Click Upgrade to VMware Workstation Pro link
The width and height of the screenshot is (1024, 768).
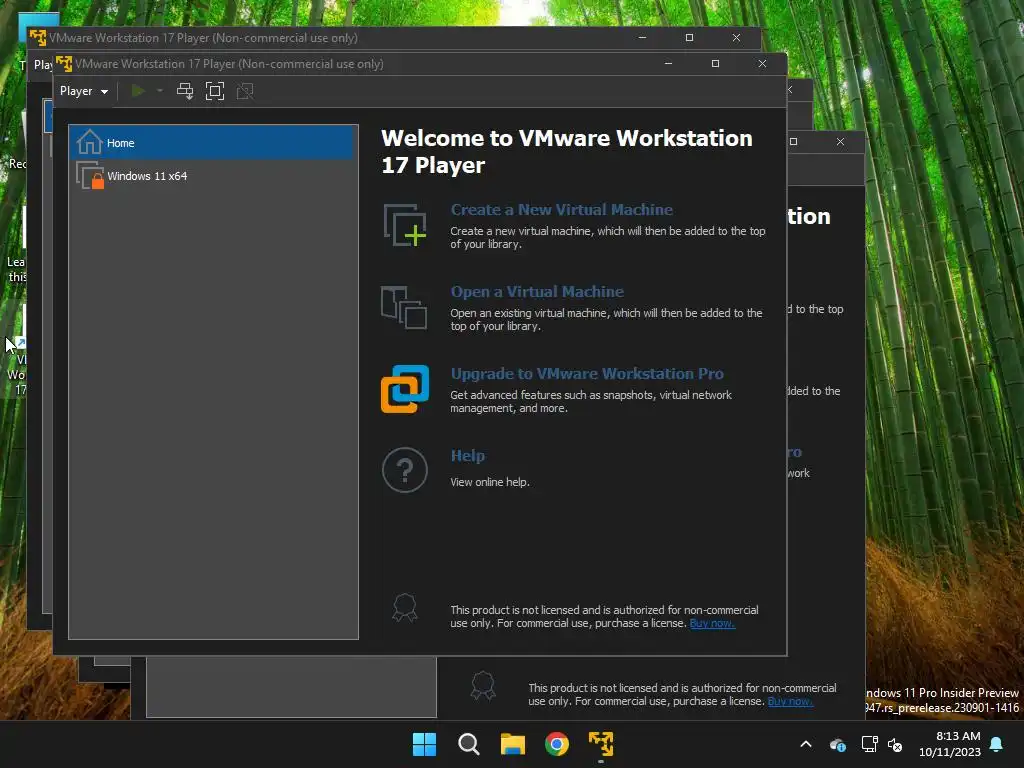[x=587, y=374]
